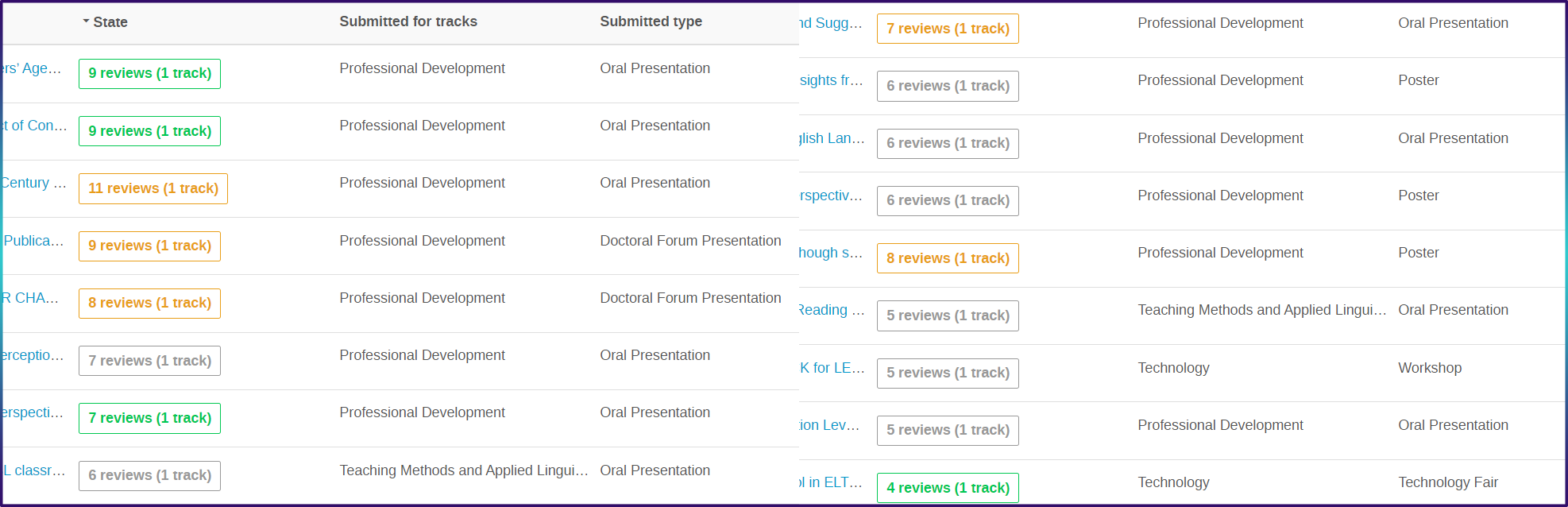Click the Submitted for tracks column header
The image size is (1568, 507).
408,21
